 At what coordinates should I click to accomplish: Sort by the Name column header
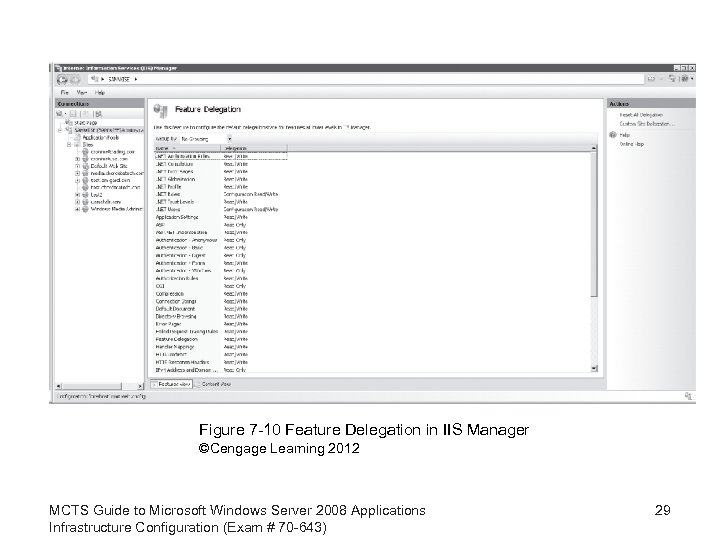pos(187,148)
